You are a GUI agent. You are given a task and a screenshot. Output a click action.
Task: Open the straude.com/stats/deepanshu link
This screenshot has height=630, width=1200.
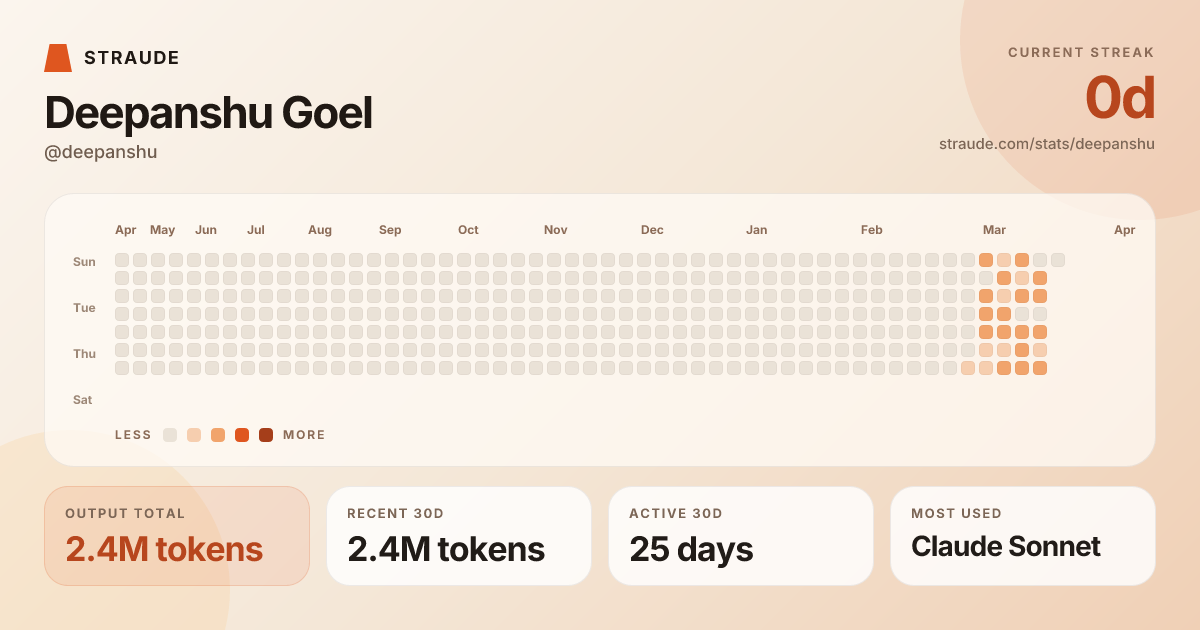(1046, 144)
